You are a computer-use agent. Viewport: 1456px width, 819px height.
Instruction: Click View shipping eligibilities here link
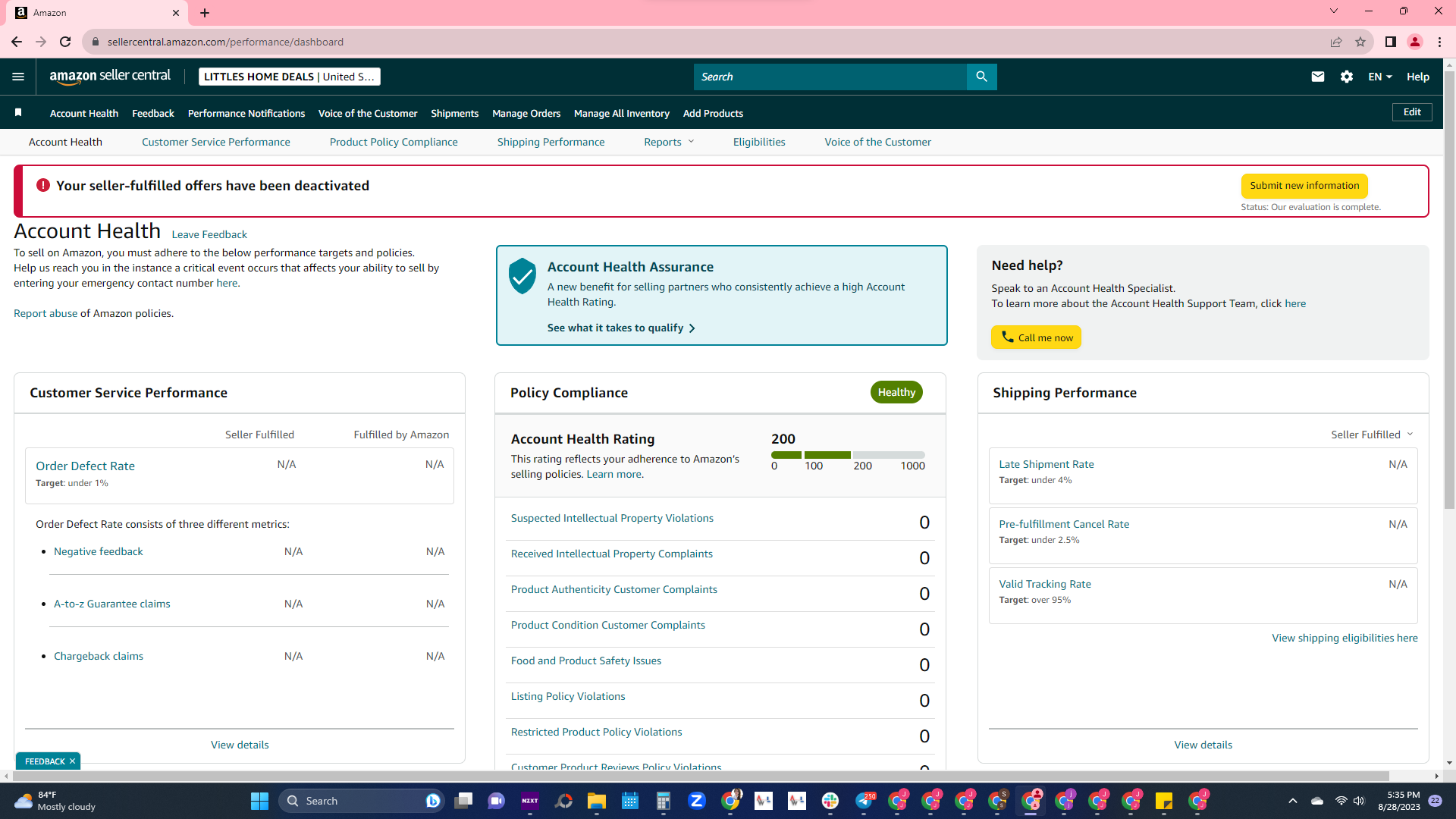click(x=1345, y=638)
